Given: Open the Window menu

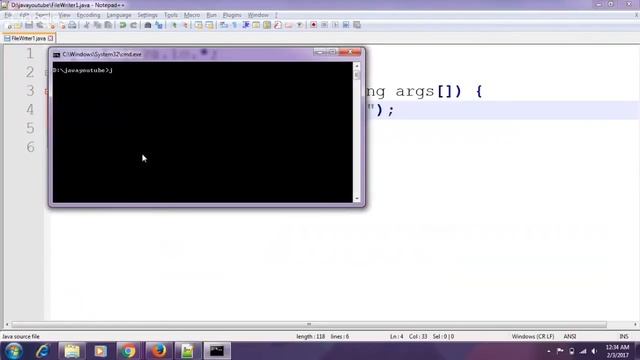Looking at the screenshot, I should click(258, 15).
